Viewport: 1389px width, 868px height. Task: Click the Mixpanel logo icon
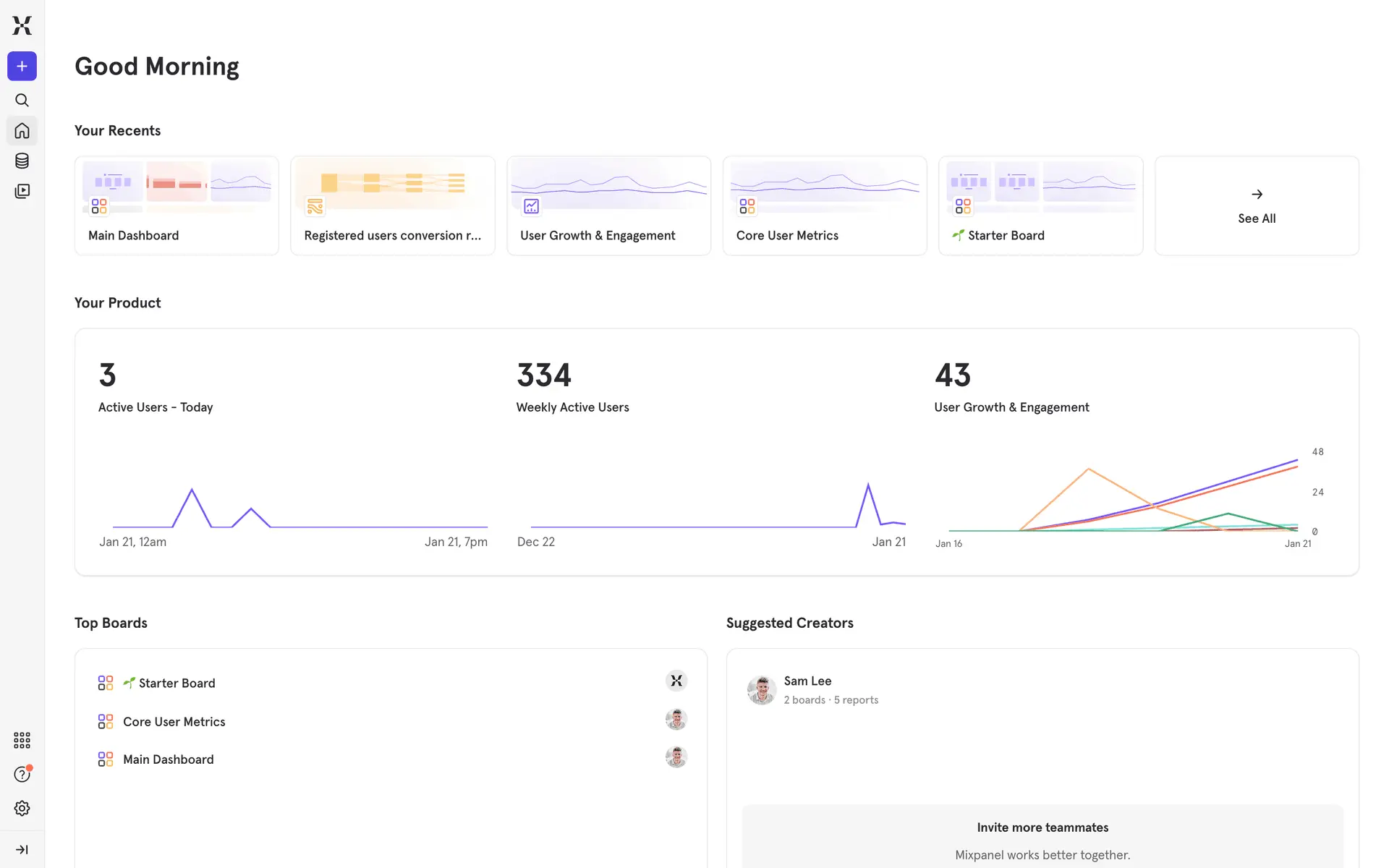tap(22, 25)
